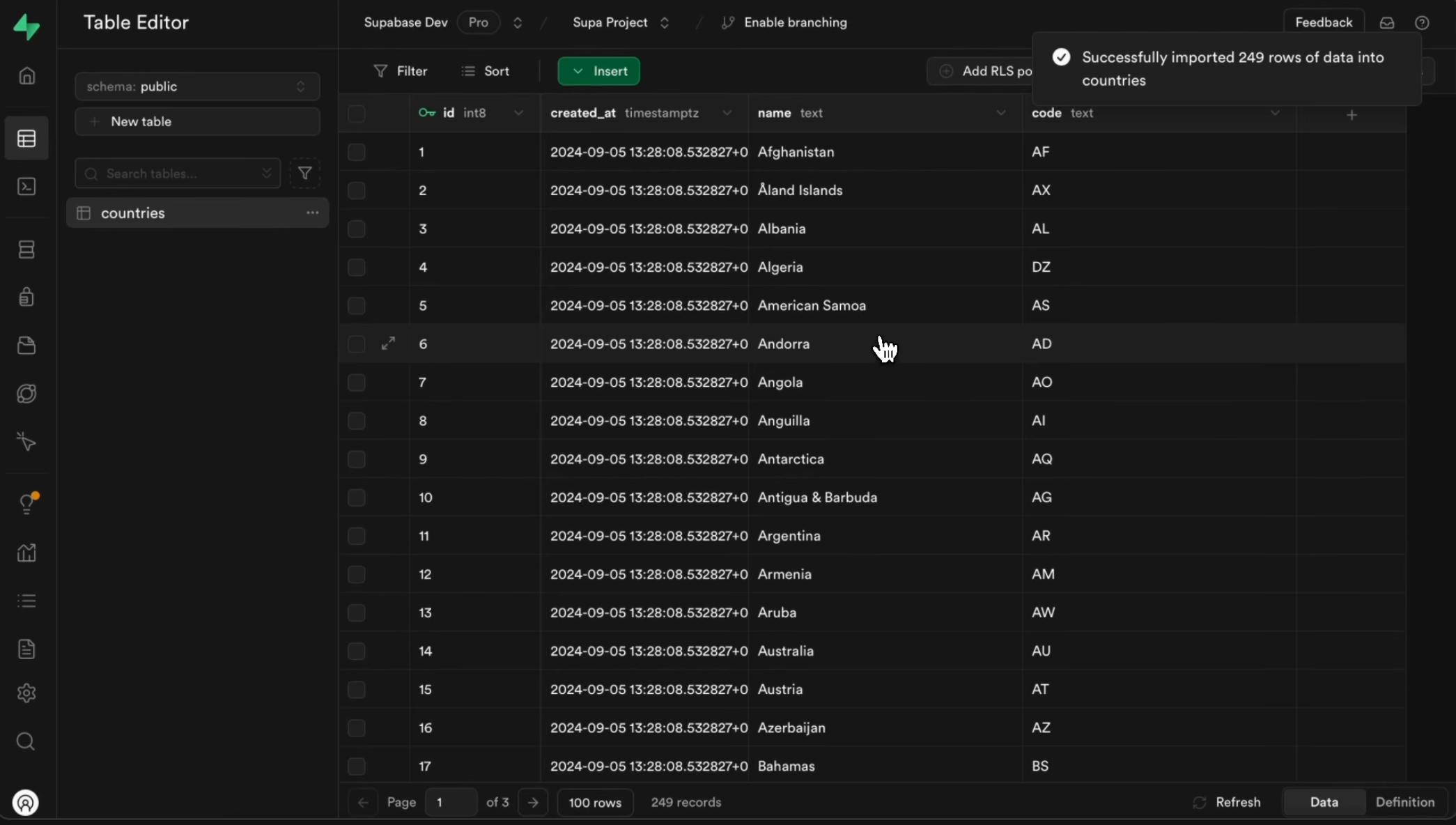Open the schema public dropdown
1456x825 pixels.
(x=197, y=86)
